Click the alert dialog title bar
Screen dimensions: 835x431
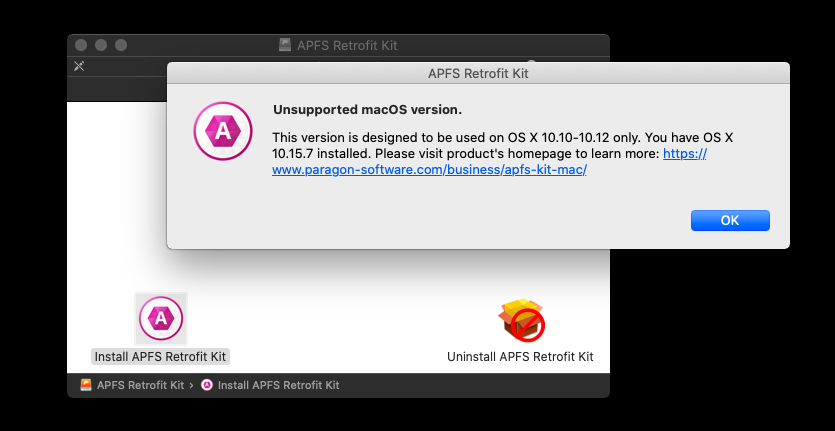478,73
